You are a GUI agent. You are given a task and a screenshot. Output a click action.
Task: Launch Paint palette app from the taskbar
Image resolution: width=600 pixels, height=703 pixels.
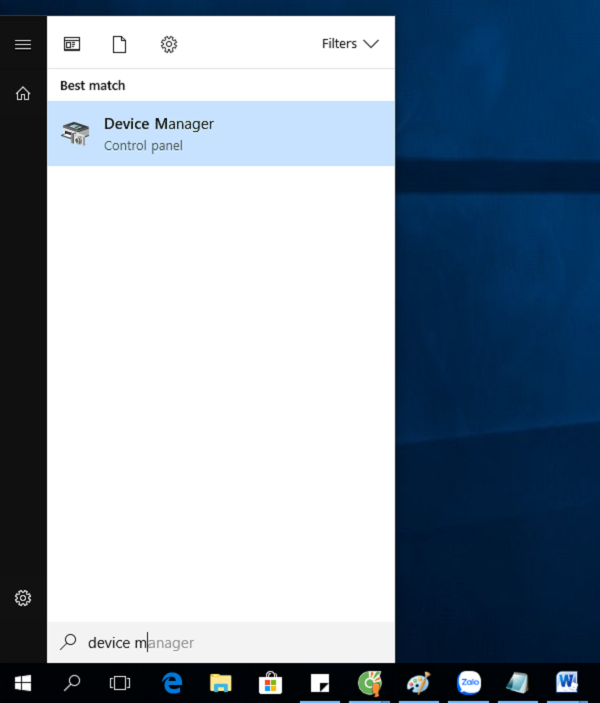(418, 683)
